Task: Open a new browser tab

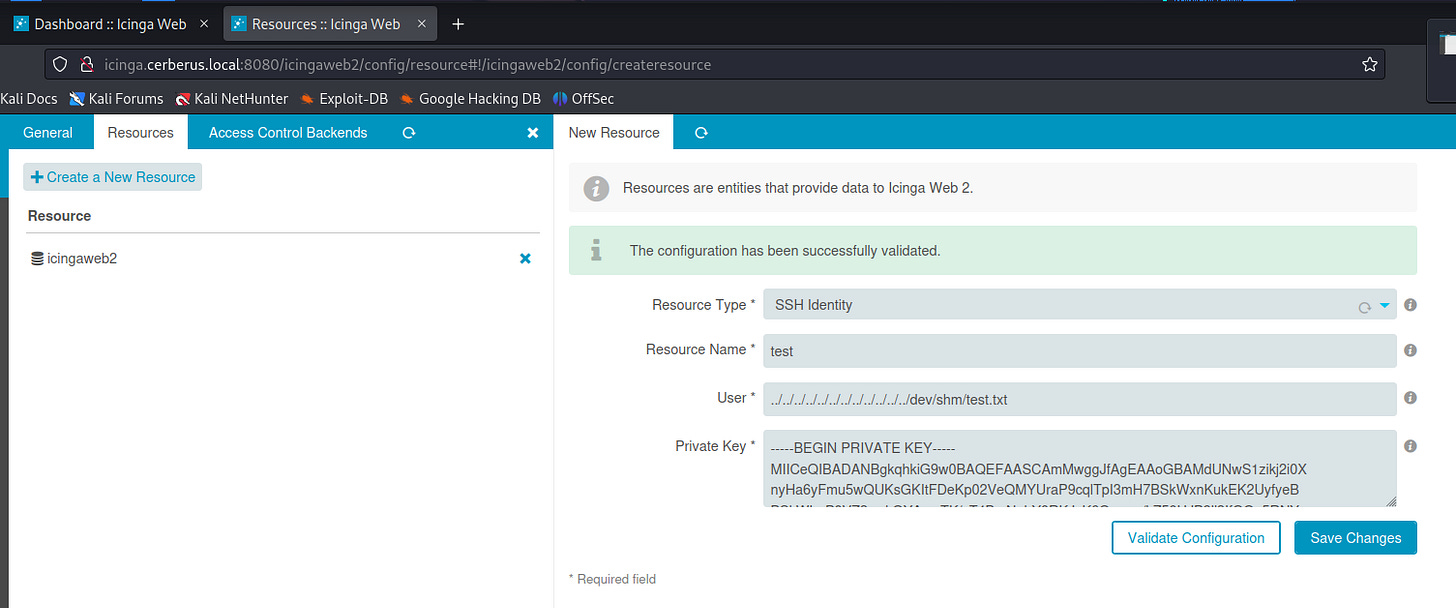Action: pos(458,24)
